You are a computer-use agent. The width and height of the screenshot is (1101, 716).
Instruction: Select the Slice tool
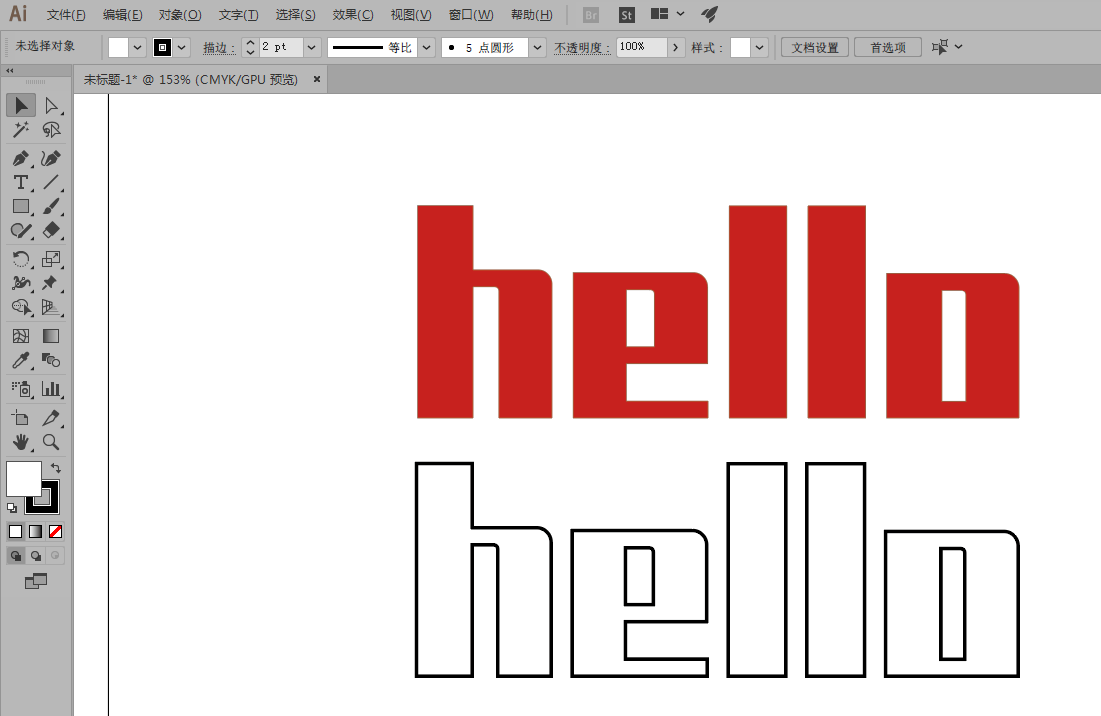[51, 418]
